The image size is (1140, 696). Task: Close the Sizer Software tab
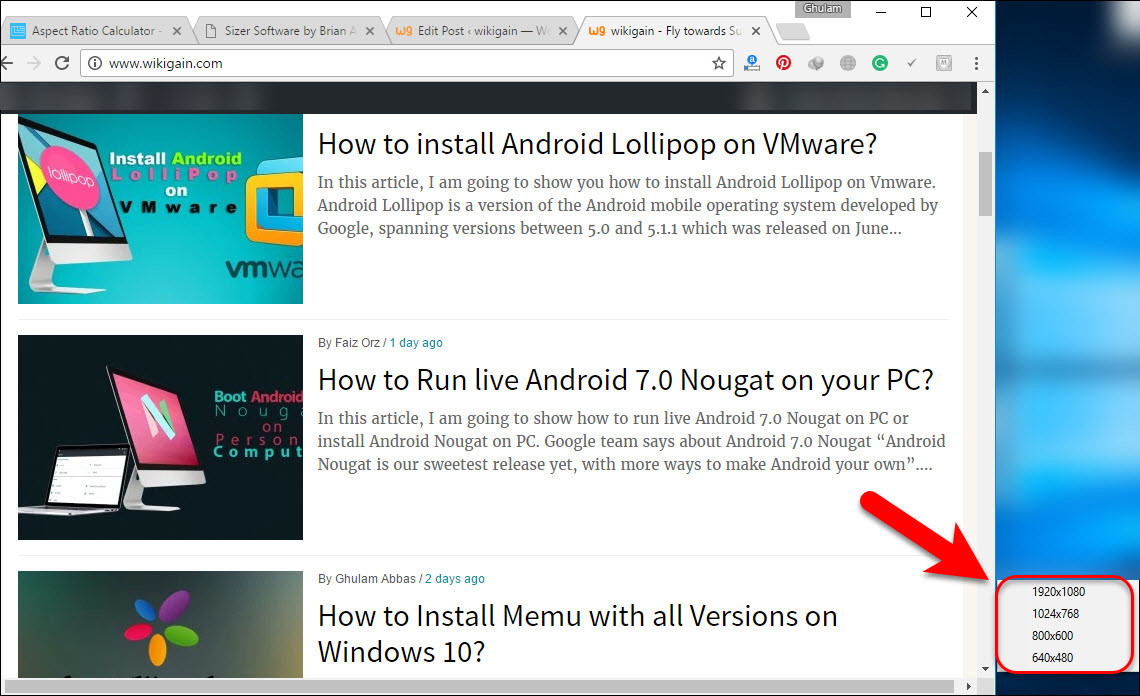[370, 31]
